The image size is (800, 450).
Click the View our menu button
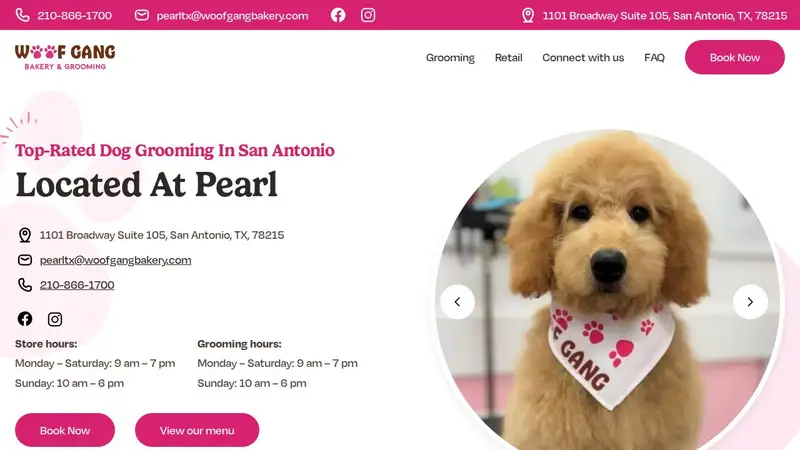pyautogui.click(x=197, y=430)
